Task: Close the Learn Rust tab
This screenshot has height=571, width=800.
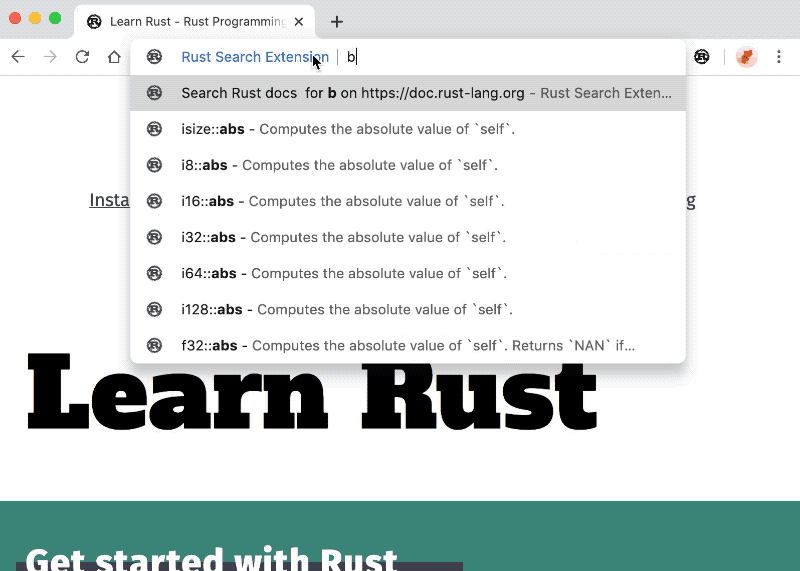Action: 299,21
